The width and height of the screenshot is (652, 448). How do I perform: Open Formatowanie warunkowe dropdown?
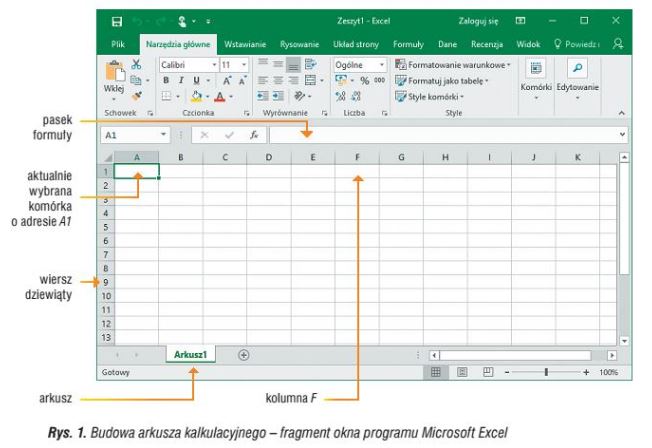pyautogui.click(x=453, y=65)
